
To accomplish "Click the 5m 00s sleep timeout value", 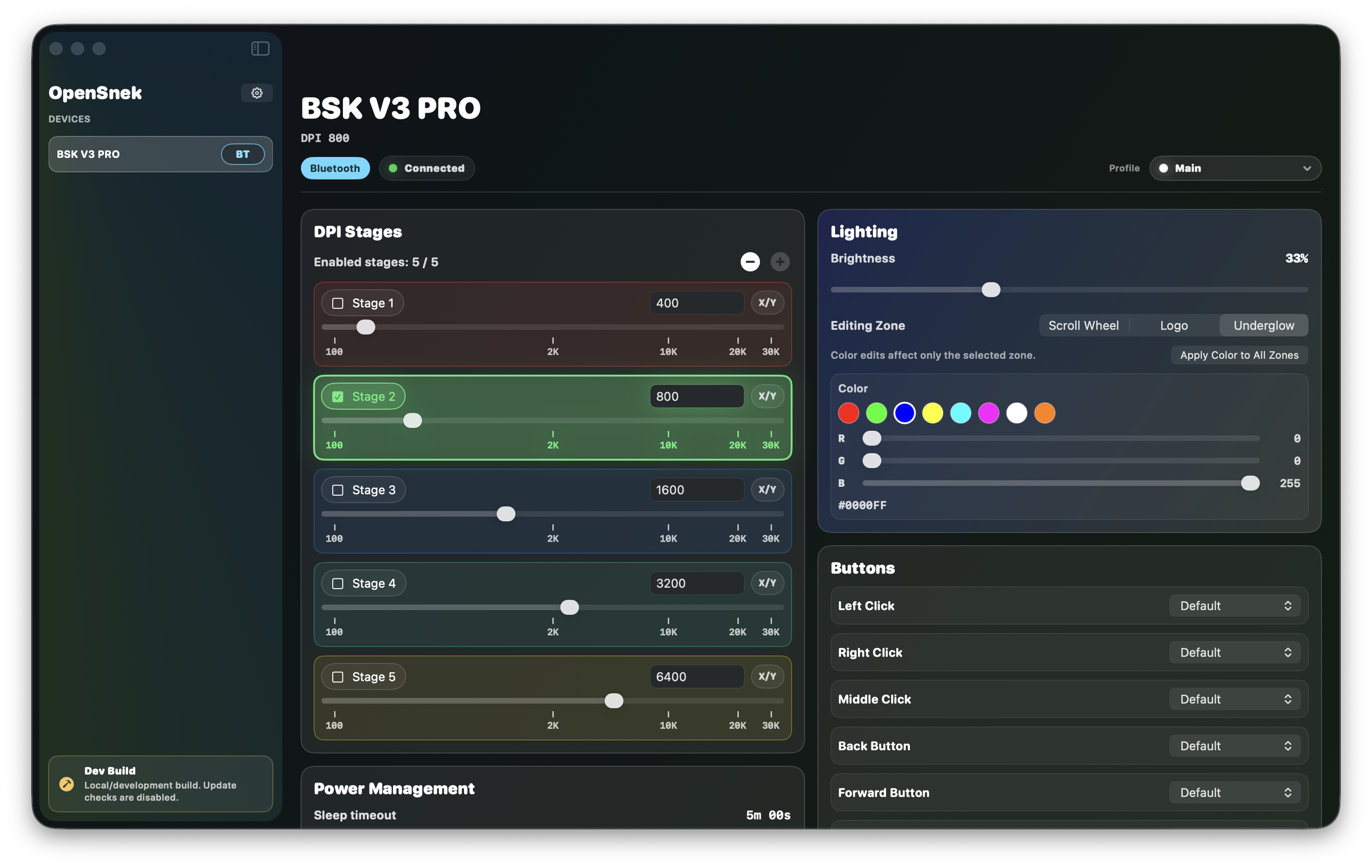I will click(768, 815).
